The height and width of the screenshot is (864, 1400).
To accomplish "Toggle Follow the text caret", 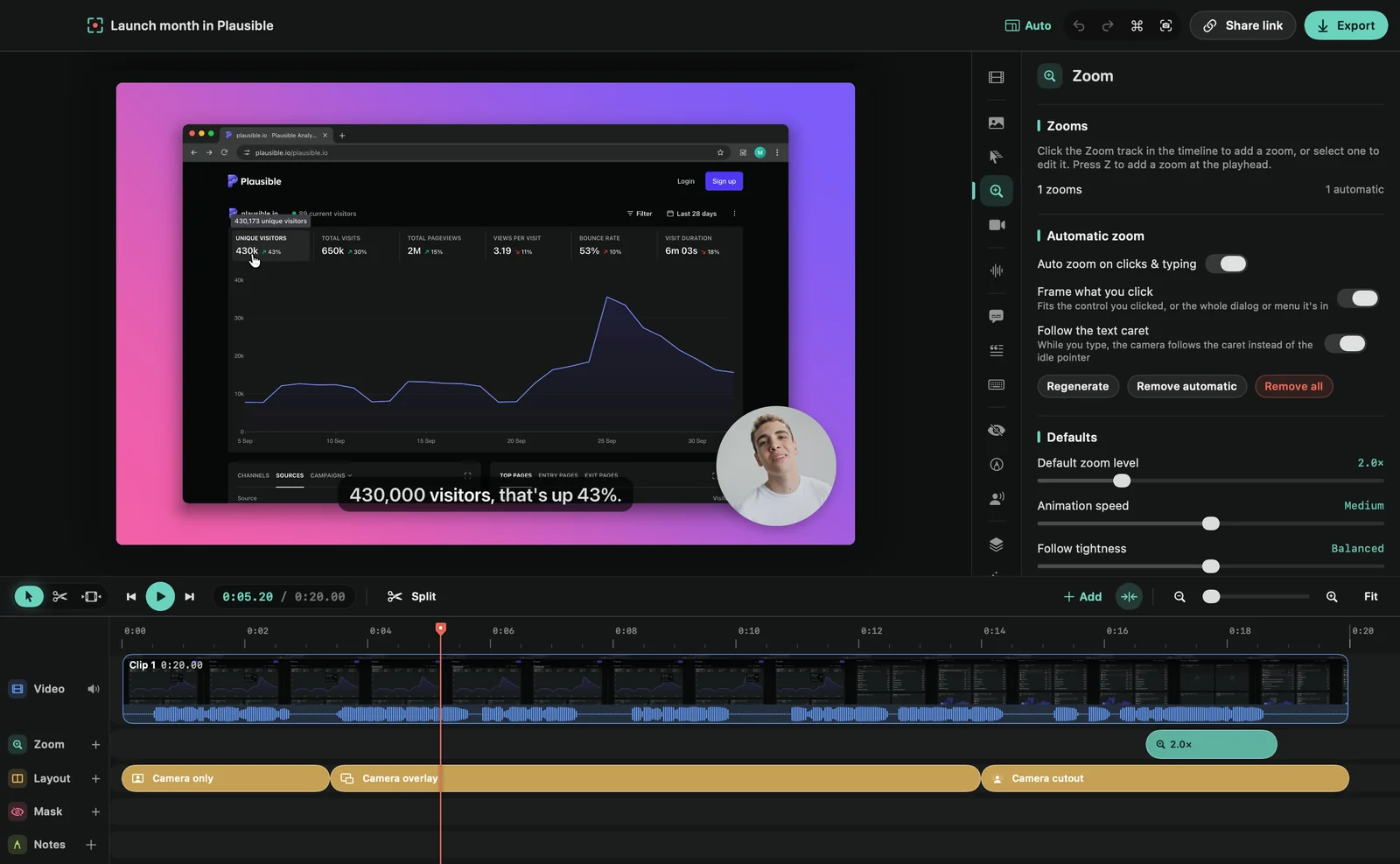I will click(x=1346, y=343).
